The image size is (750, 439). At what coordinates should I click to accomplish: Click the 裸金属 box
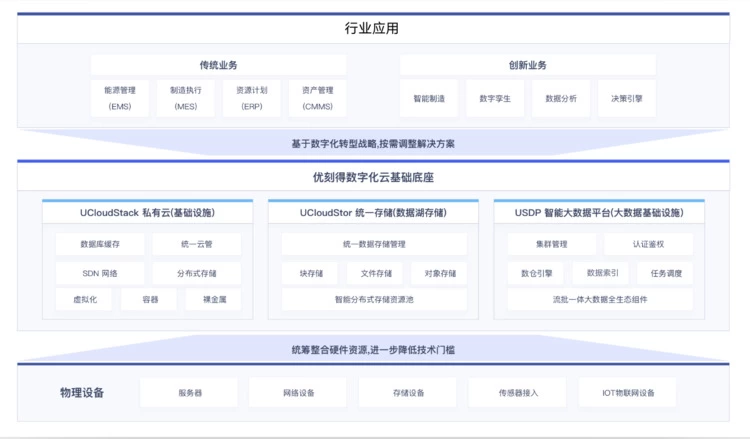click(x=213, y=300)
